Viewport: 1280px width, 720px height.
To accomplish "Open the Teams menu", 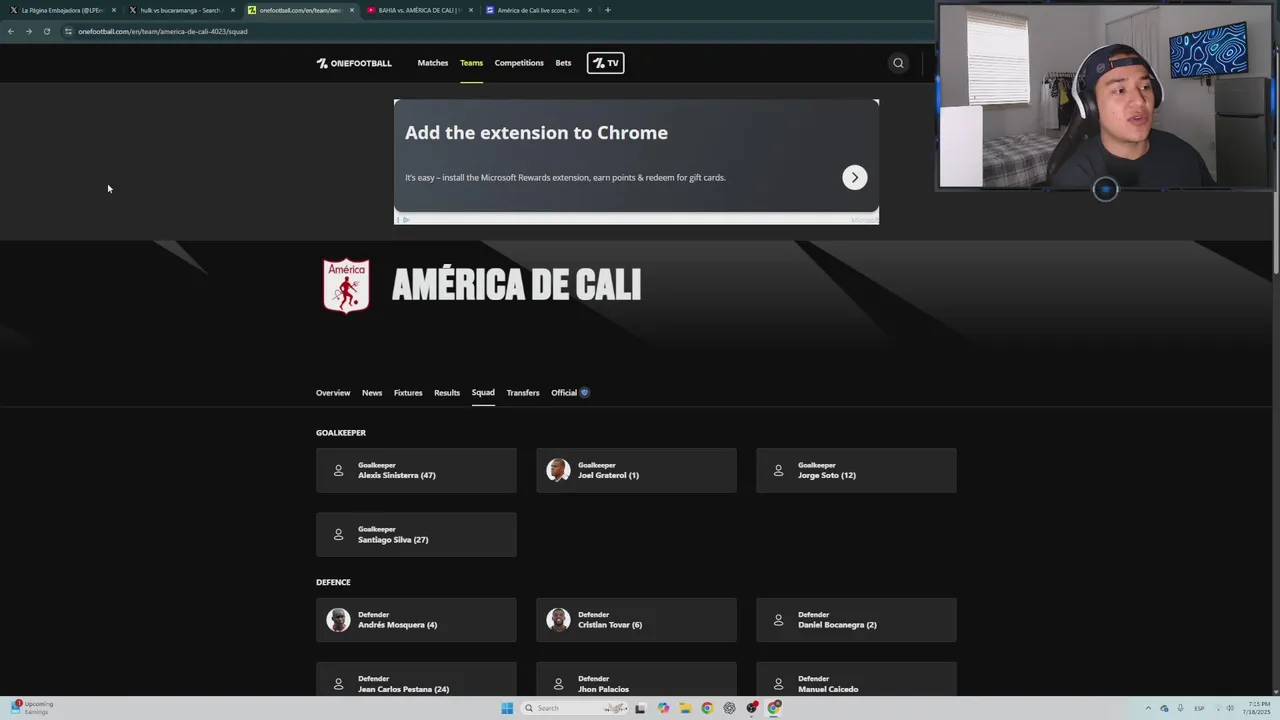I will (471, 63).
